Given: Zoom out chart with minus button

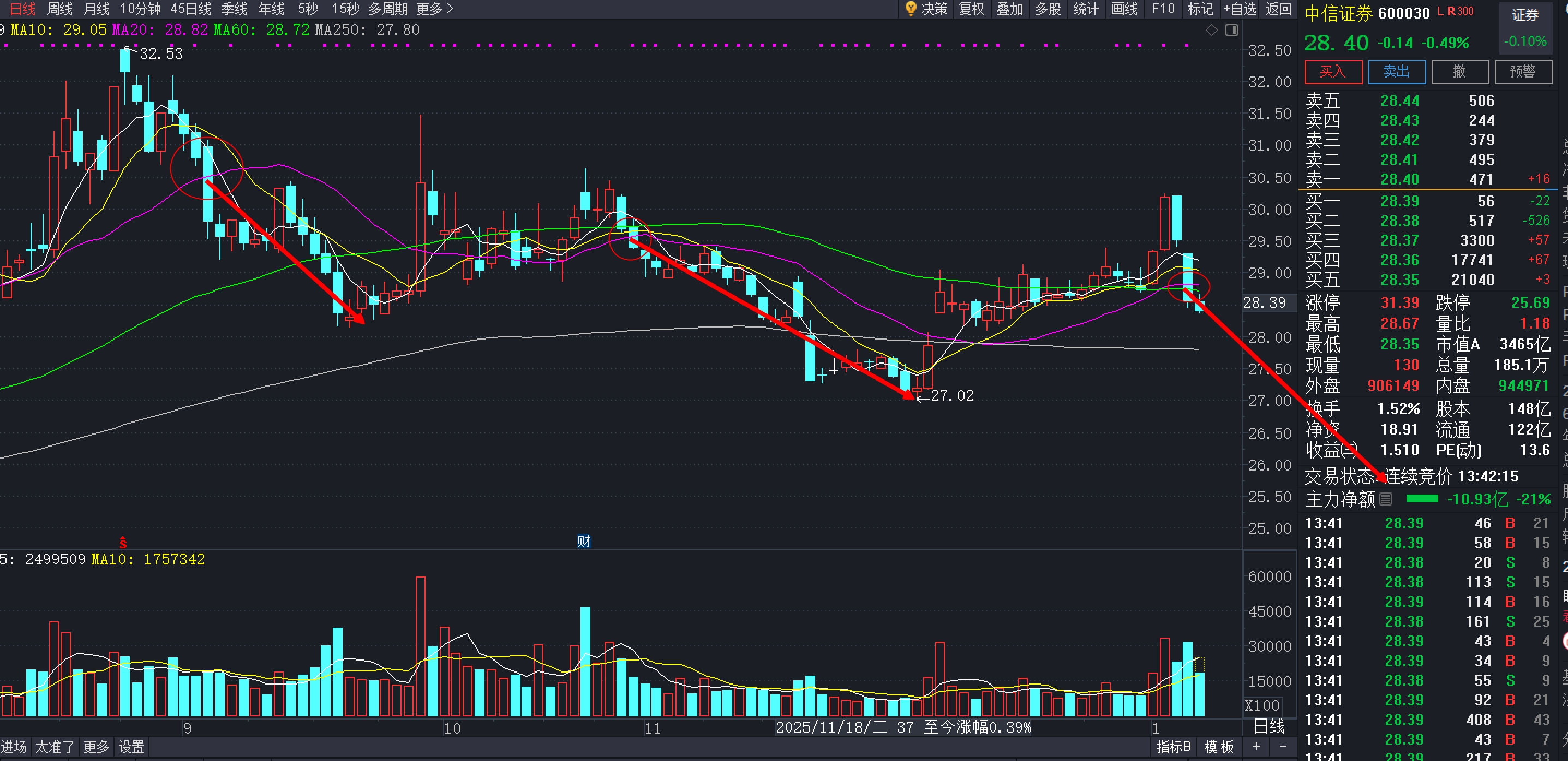Looking at the screenshot, I should coord(1283,746).
